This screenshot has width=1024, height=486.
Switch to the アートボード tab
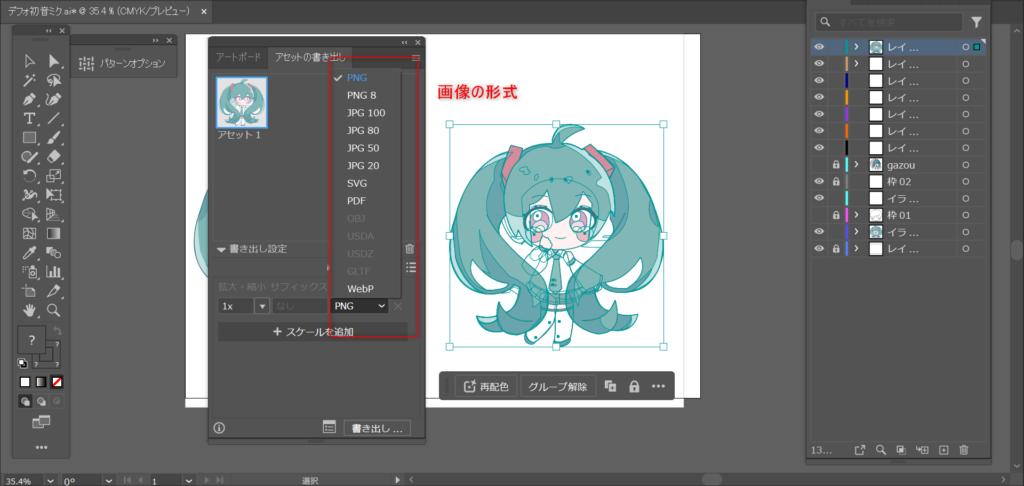point(238,57)
